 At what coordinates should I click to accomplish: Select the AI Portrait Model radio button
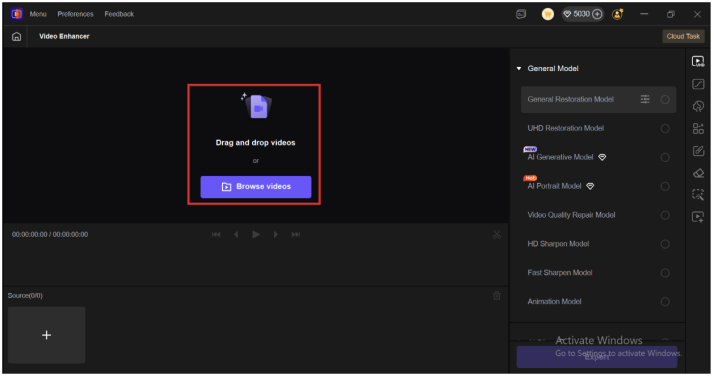pos(665,186)
